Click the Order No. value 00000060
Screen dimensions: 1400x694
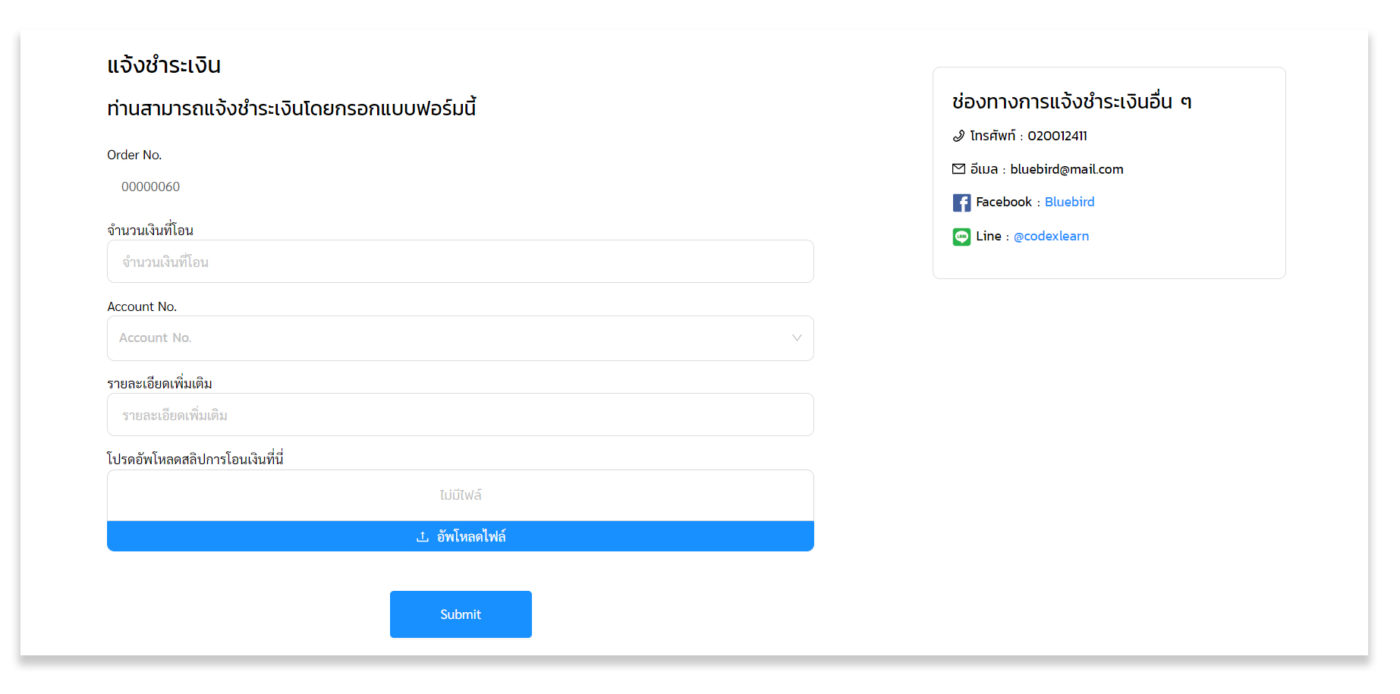[151, 187]
